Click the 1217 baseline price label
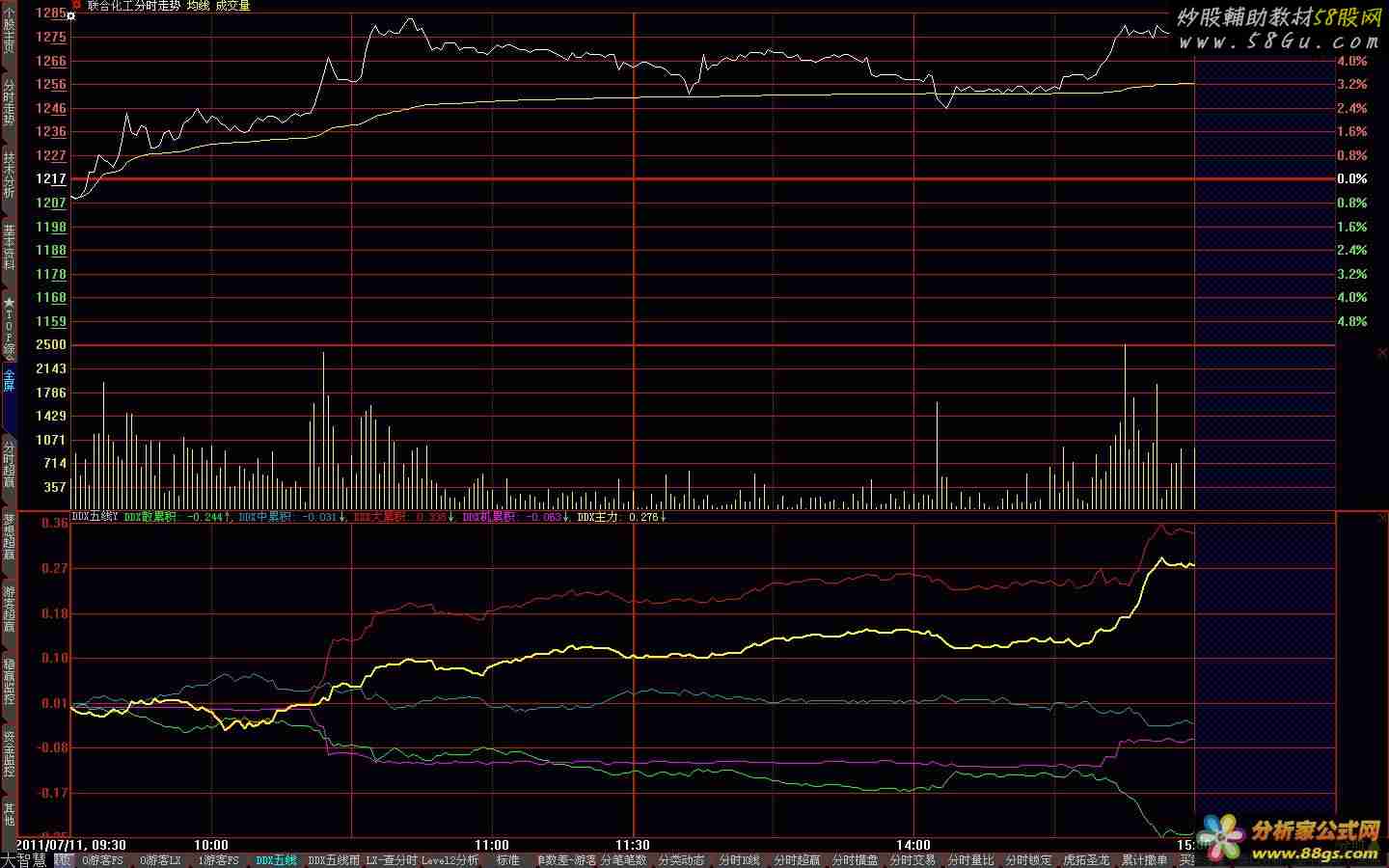The width and height of the screenshot is (1389, 868). click(x=51, y=178)
